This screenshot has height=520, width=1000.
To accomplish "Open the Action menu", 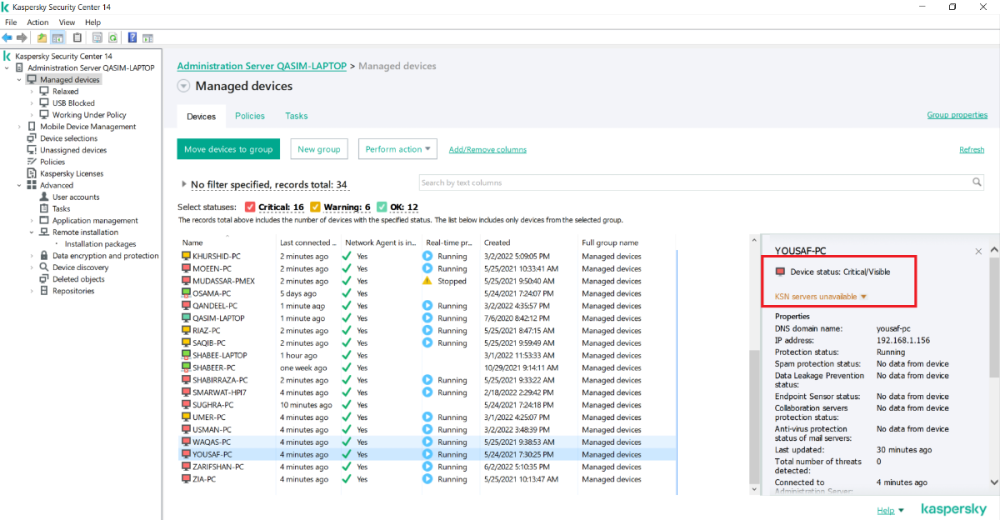I will 37,22.
